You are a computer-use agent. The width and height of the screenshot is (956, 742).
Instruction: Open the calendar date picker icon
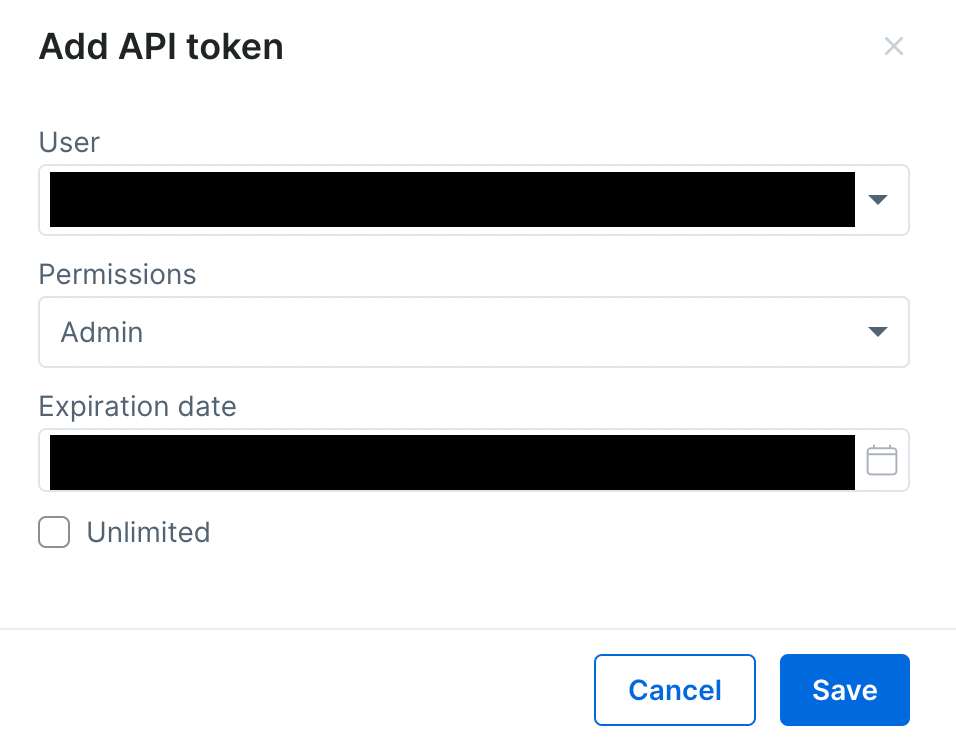click(x=881, y=460)
